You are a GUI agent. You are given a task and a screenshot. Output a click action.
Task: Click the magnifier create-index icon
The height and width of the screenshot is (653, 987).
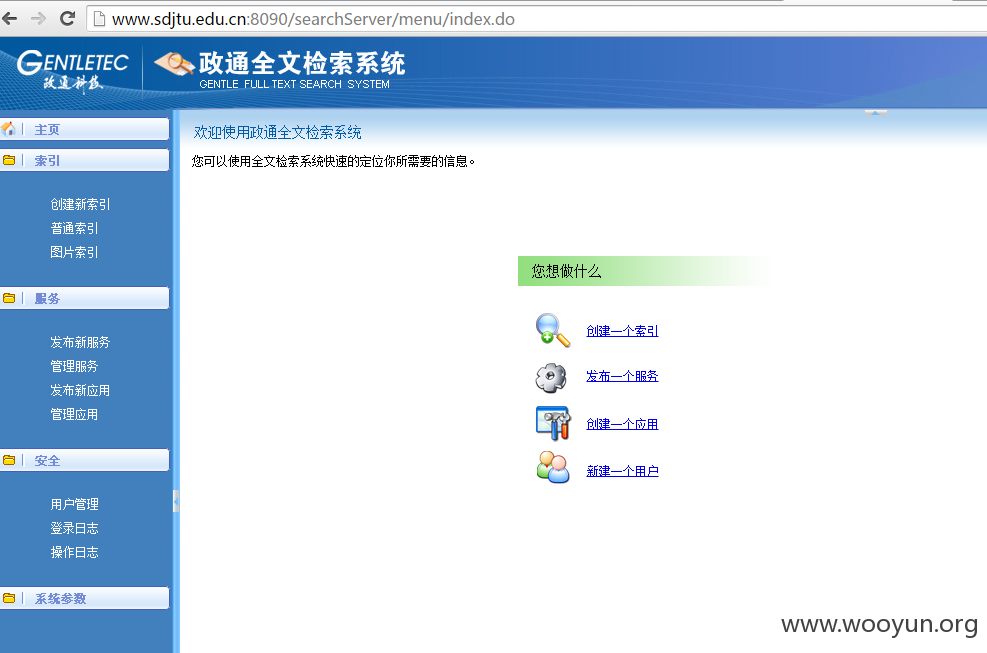coord(553,330)
